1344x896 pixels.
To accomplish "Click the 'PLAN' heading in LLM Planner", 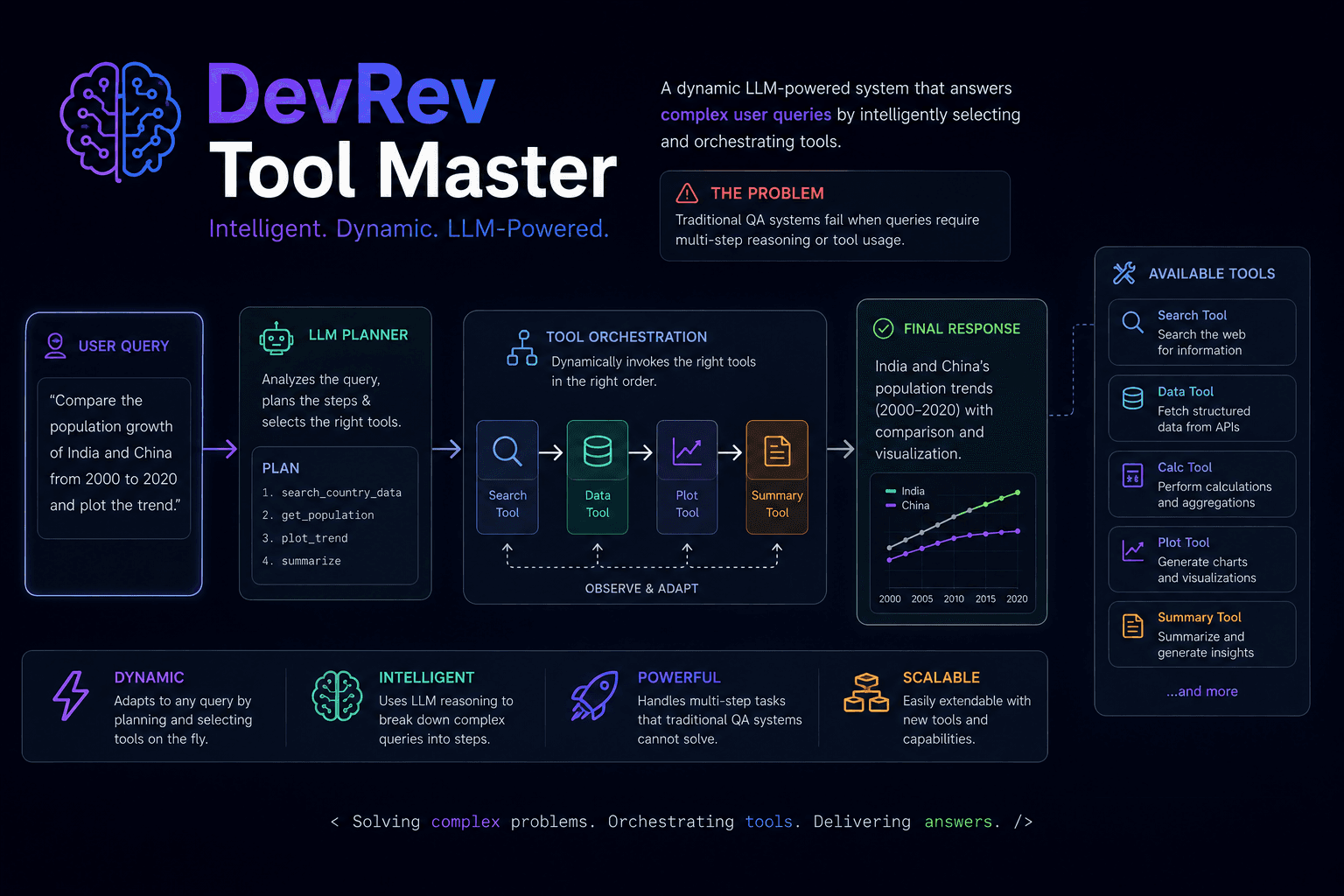I will click(281, 468).
